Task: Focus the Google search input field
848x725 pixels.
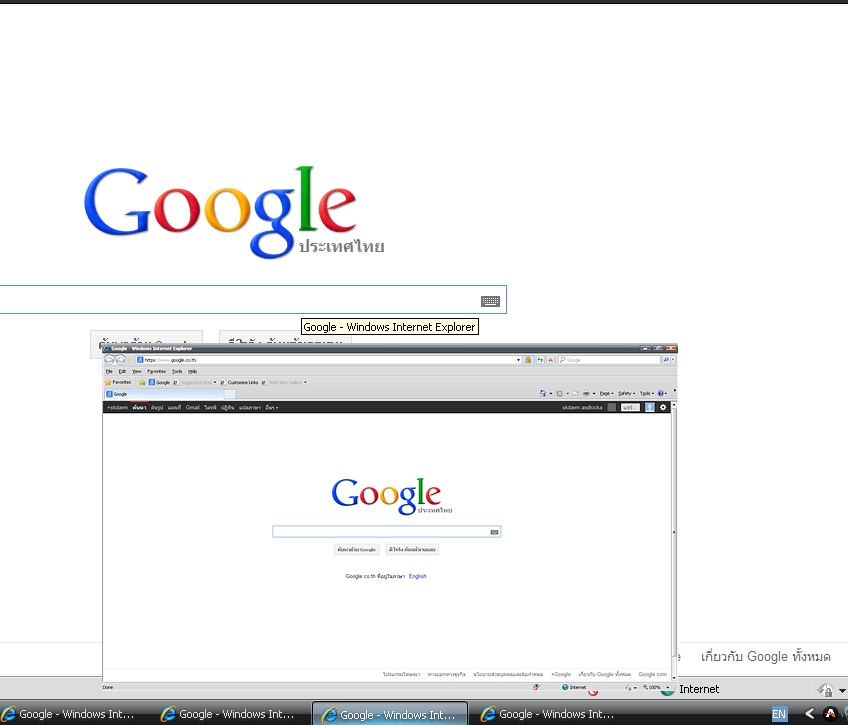Action: tap(253, 300)
